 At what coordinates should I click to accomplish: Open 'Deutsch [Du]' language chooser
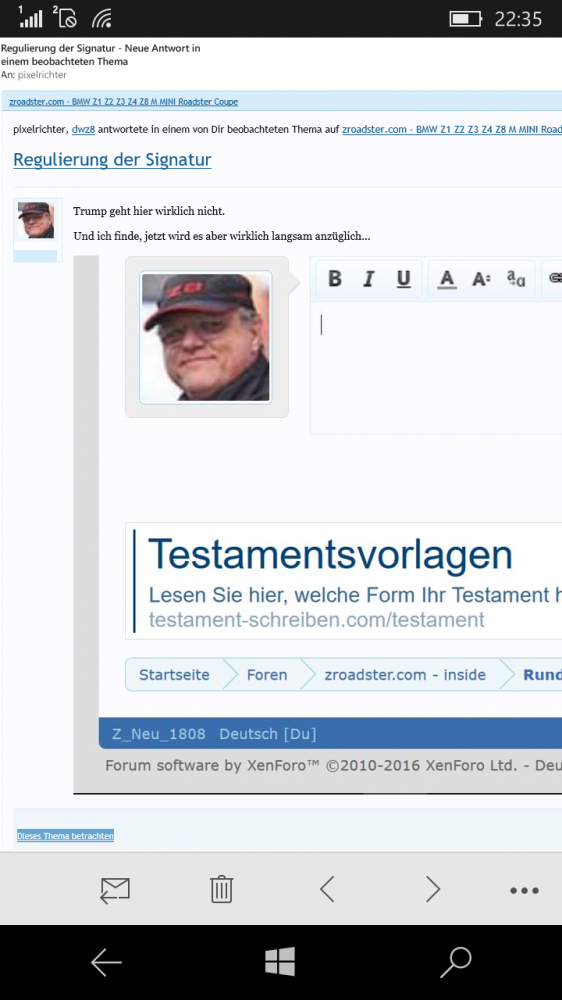(268, 734)
